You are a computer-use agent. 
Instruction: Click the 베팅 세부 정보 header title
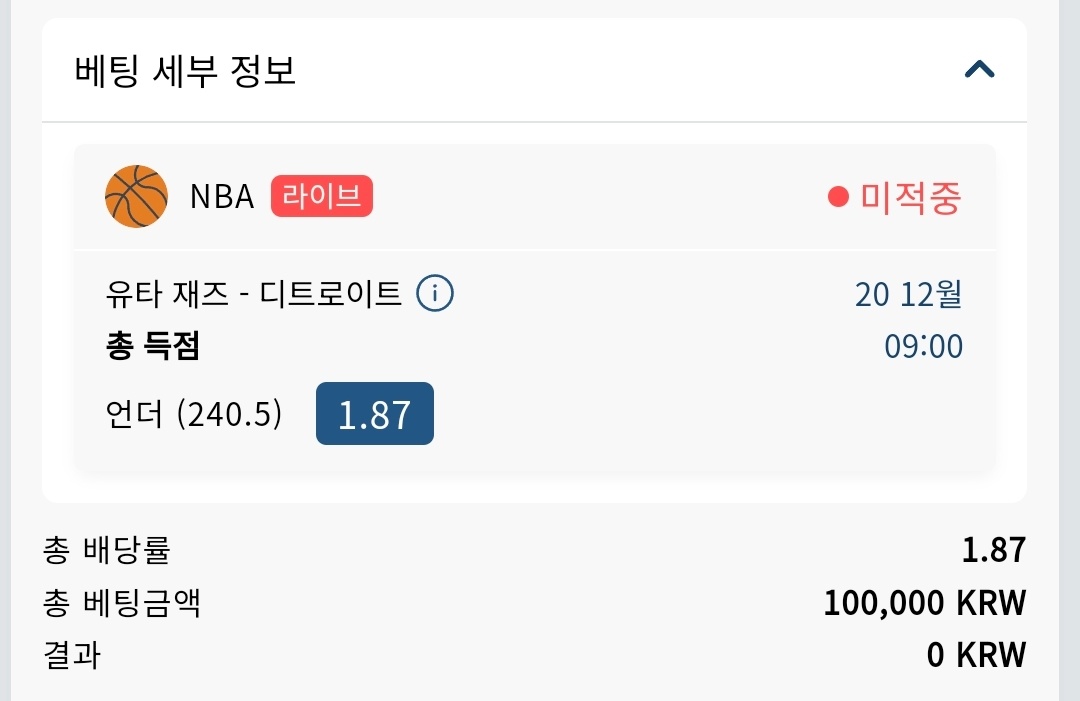tap(185, 71)
